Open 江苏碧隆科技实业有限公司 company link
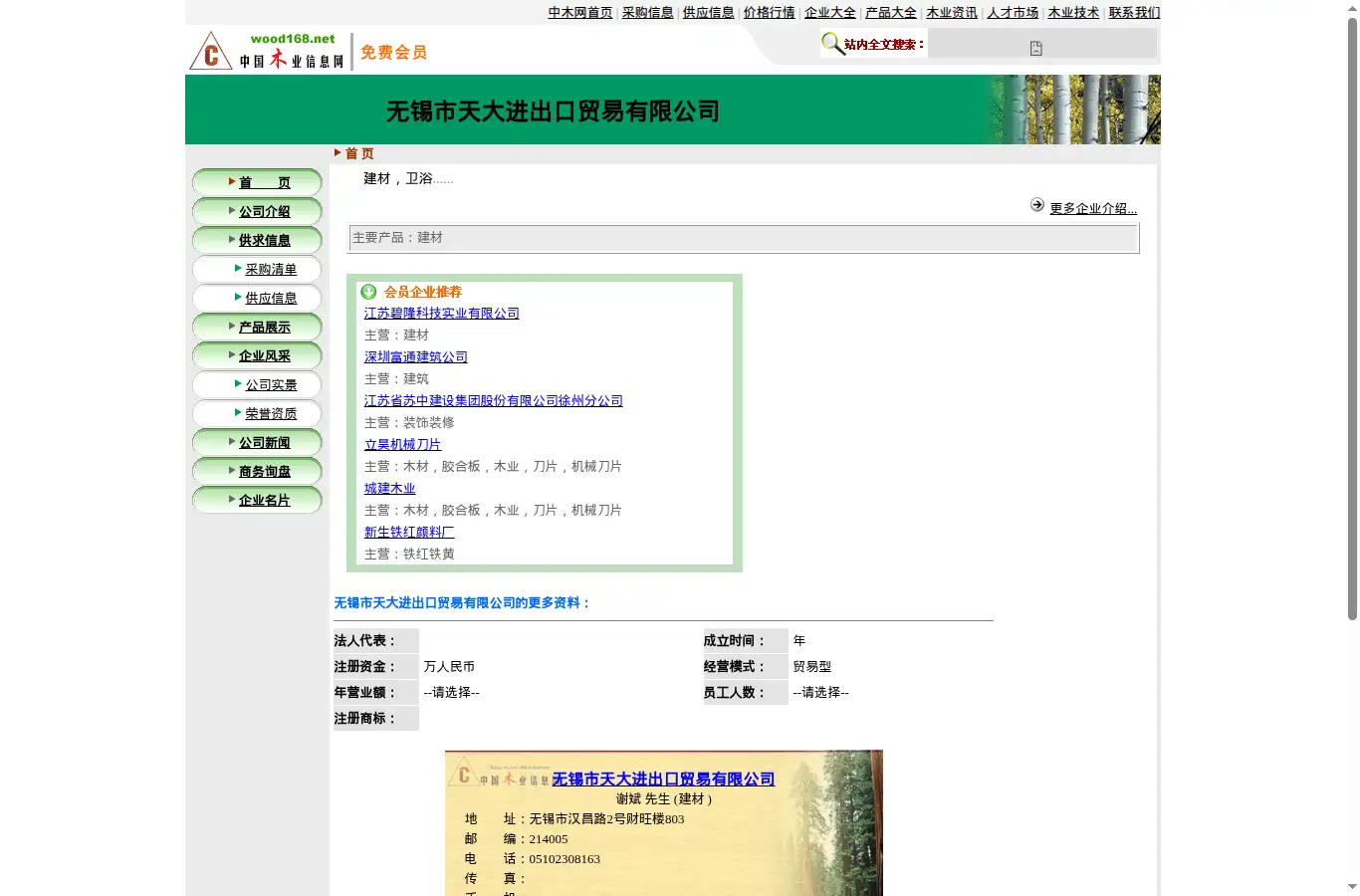Viewport: 1360px width, 896px height. click(442, 314)
